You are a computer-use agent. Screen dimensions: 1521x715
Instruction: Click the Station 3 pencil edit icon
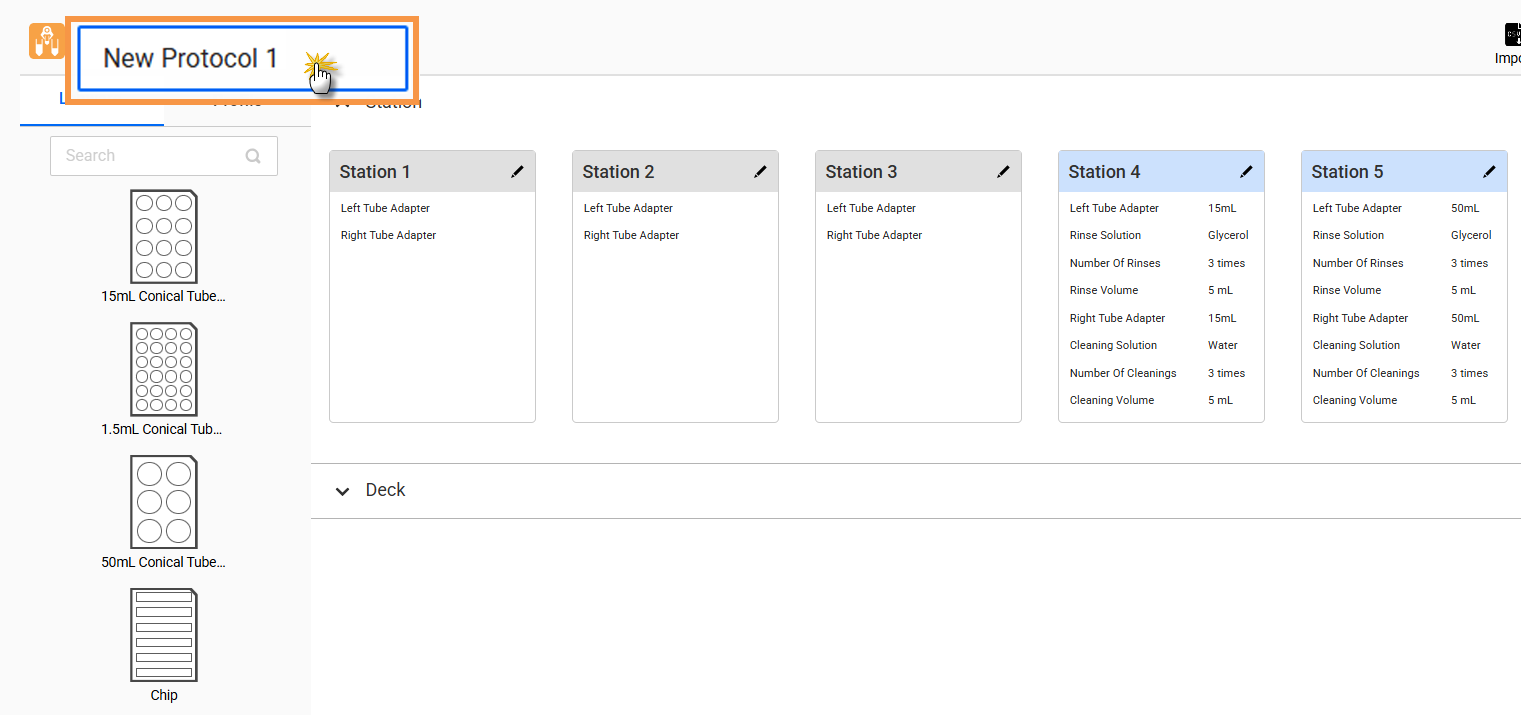1003,172
